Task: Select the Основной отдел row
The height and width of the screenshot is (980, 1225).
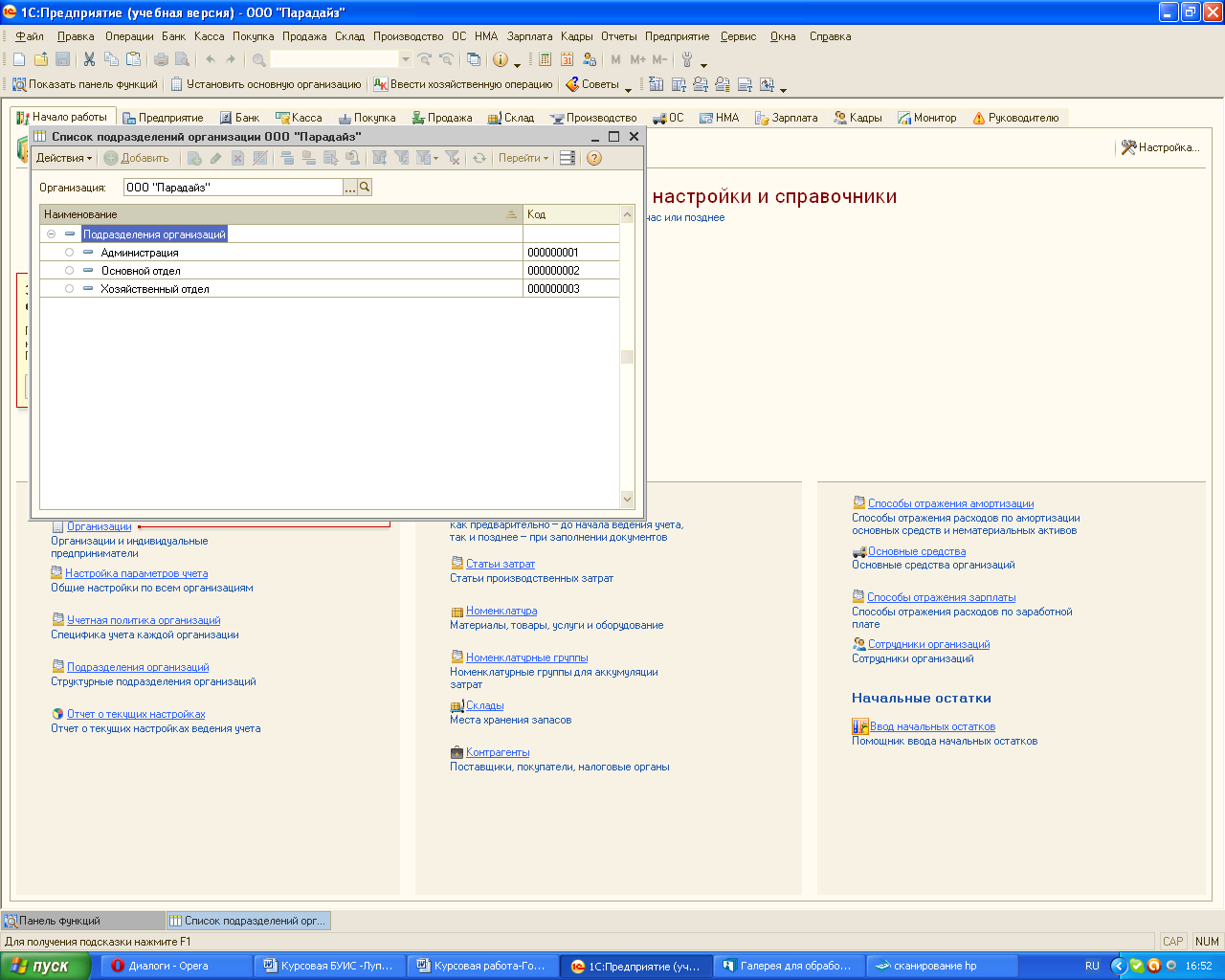Action: 141,271
